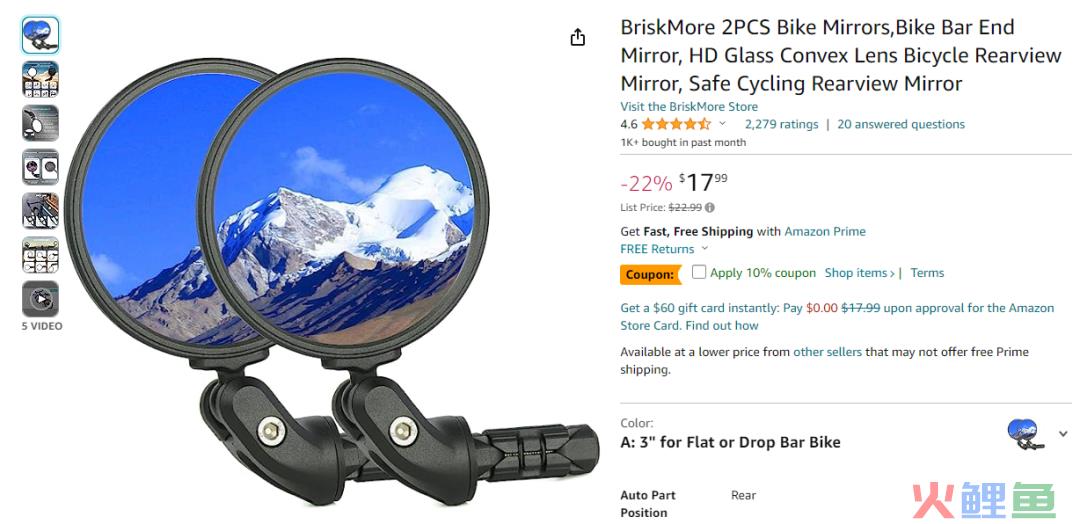Open the 5 VIDEO thumbnail with play icon

40,299
